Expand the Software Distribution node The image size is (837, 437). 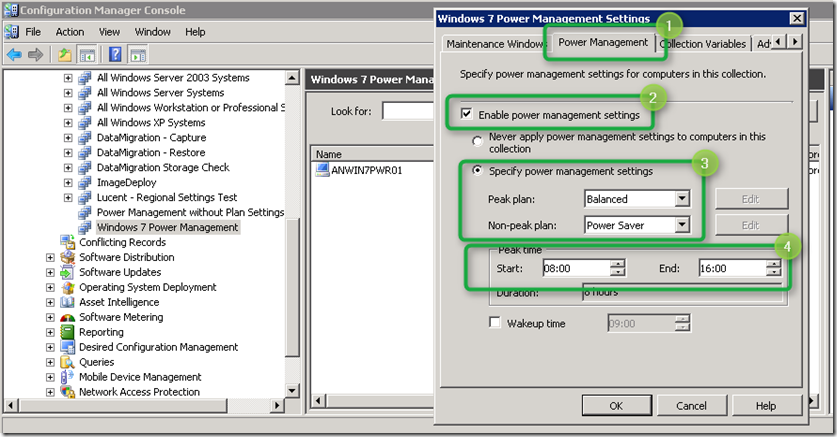[50, 257]
